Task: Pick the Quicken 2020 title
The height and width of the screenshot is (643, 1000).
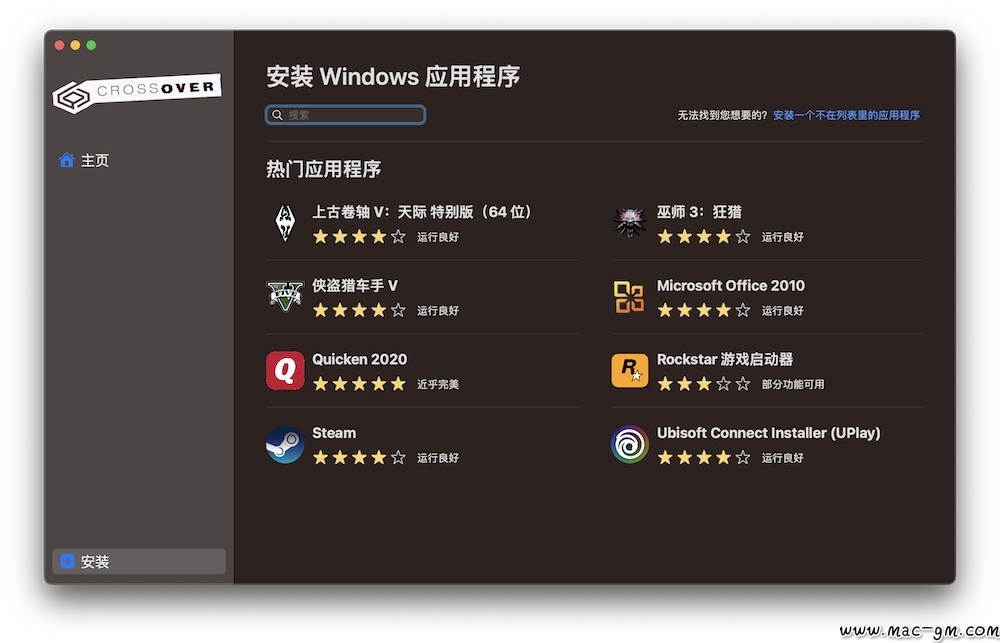Action: click(x=360, y=359)
